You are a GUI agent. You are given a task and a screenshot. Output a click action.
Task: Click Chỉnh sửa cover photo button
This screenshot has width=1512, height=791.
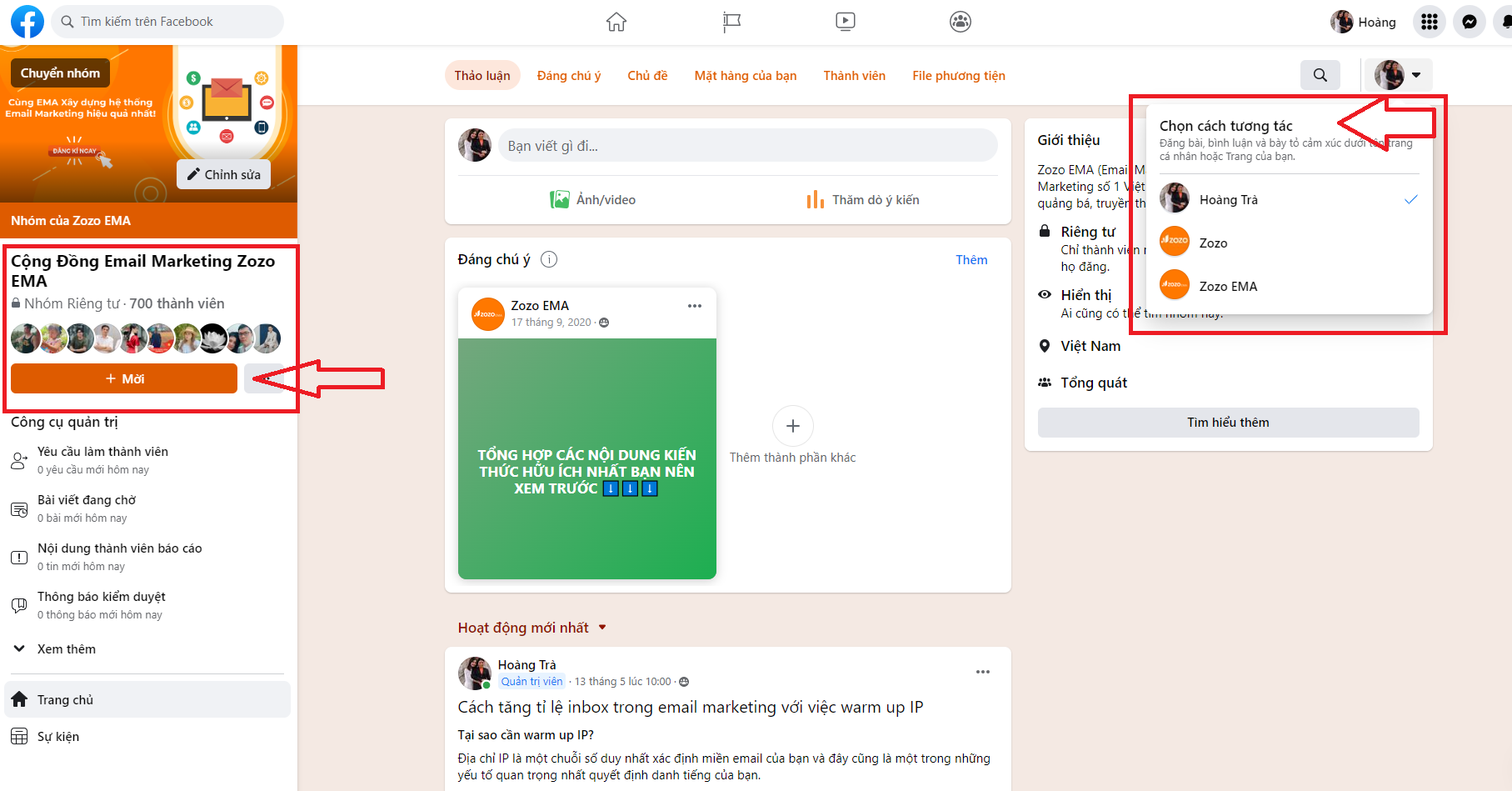click(223, 174)
